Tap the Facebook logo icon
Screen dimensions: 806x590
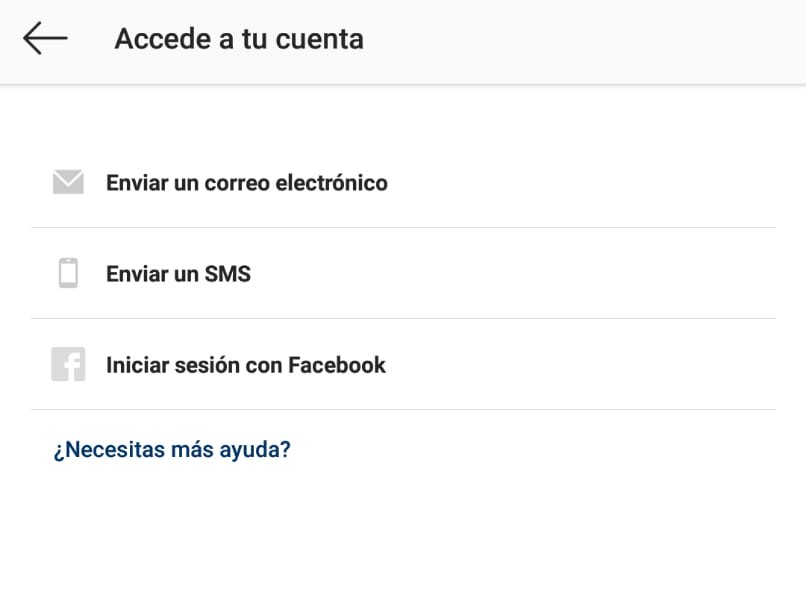(68, 364)
